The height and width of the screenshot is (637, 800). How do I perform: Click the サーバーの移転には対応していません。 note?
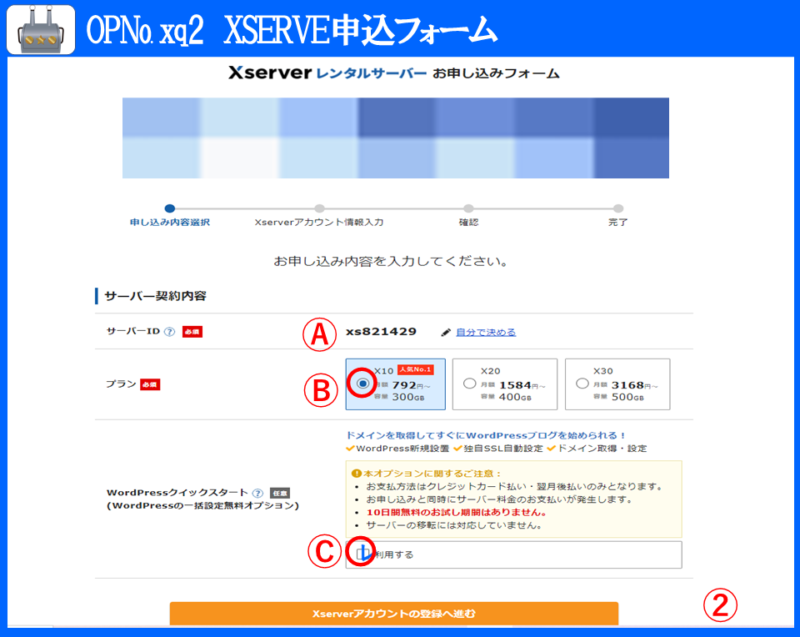coord(454,525)
